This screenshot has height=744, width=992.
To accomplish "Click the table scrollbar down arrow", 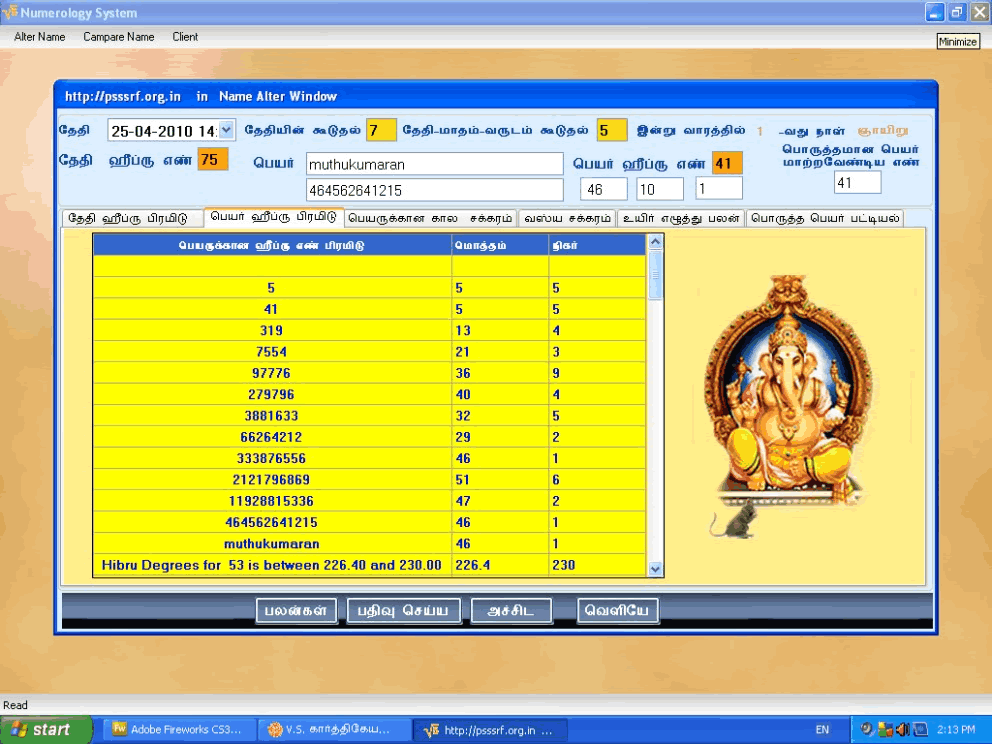I will (x=655, y=569).
